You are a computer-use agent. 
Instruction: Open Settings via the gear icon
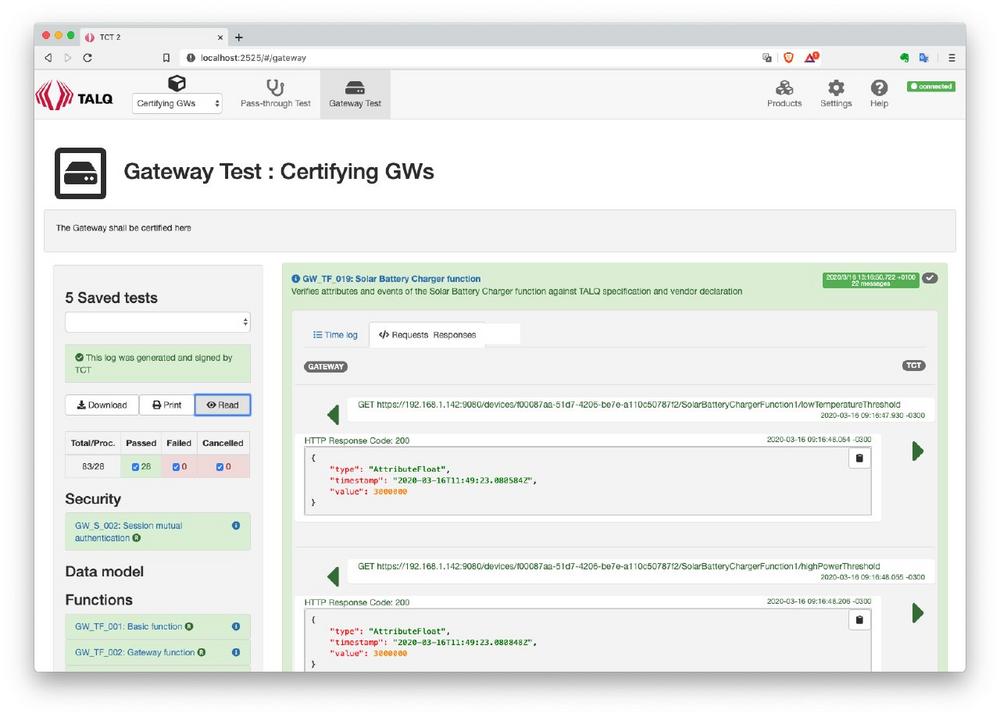tap(835, 94)
